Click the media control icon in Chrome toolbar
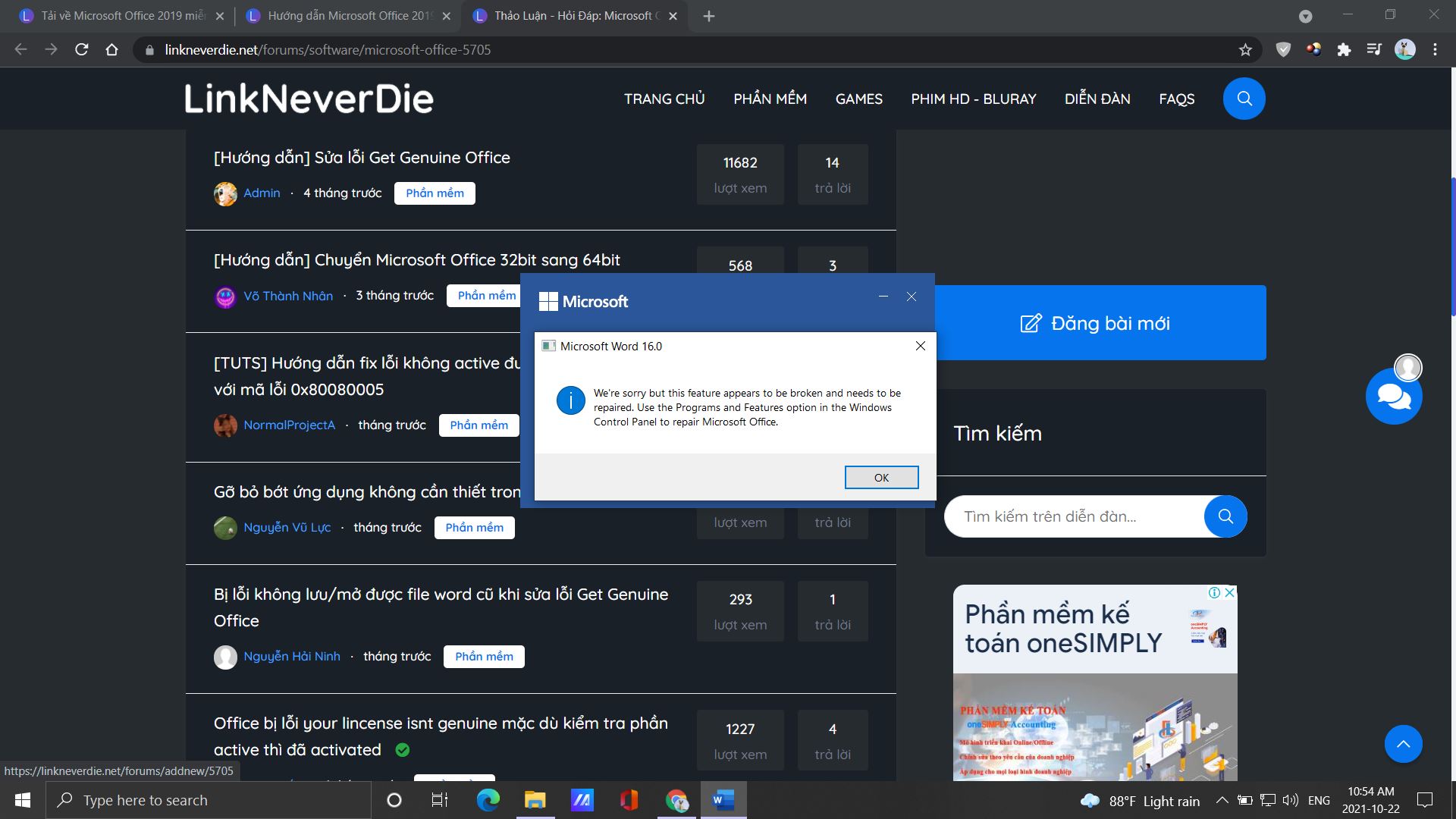Viewport: 1456px width, 819px height. tap(1374, 50)
